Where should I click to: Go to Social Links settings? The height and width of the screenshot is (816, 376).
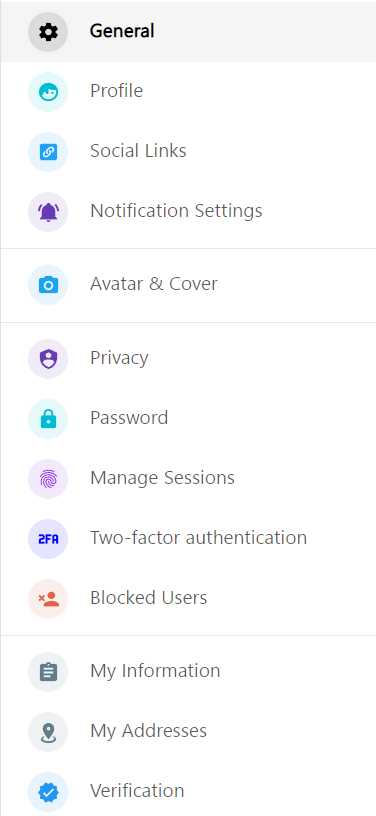pos(188,151)
